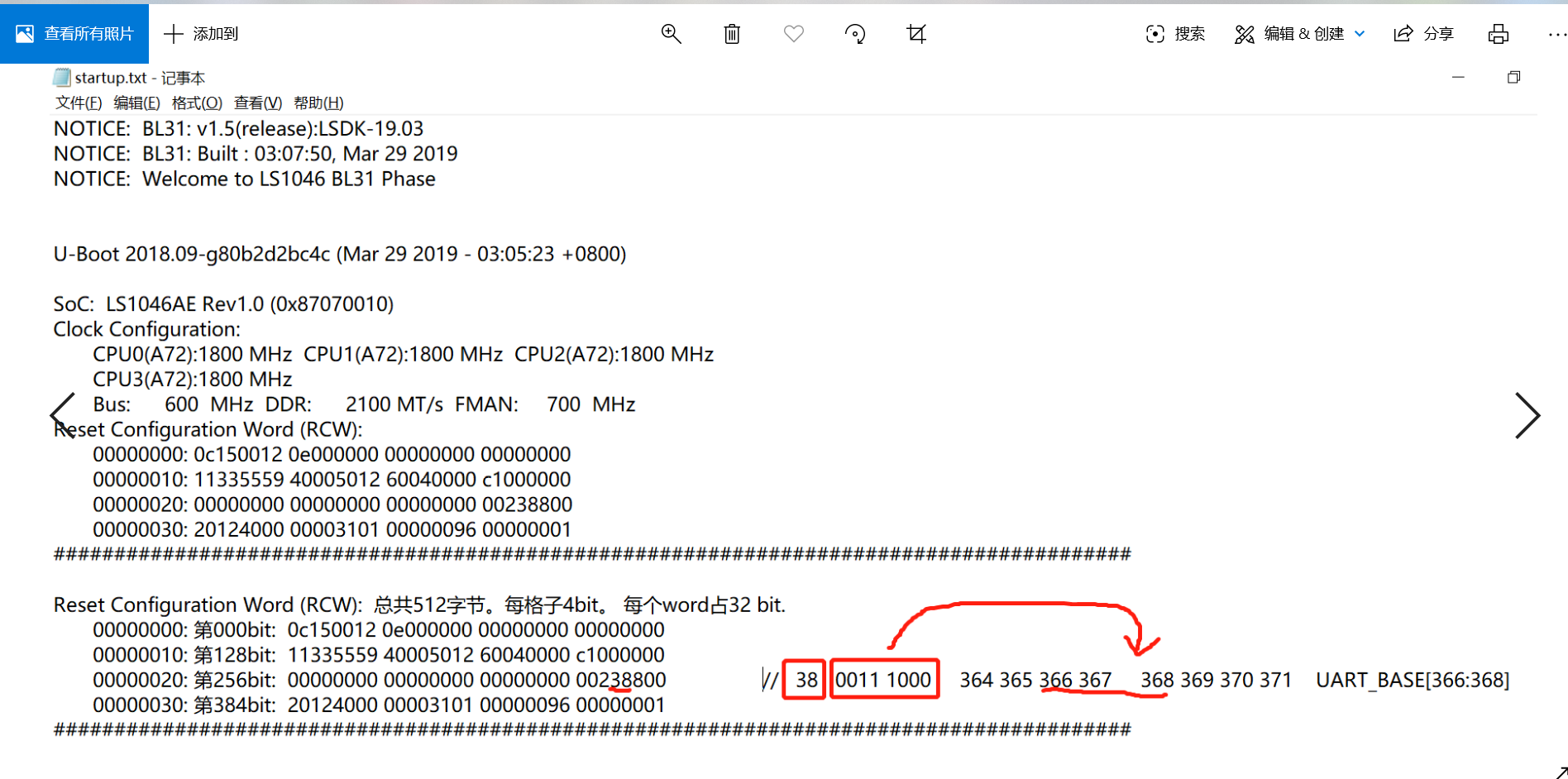1568x779 pixels.
Task: Share the photo via 分享
Action: coord(1423,34)
